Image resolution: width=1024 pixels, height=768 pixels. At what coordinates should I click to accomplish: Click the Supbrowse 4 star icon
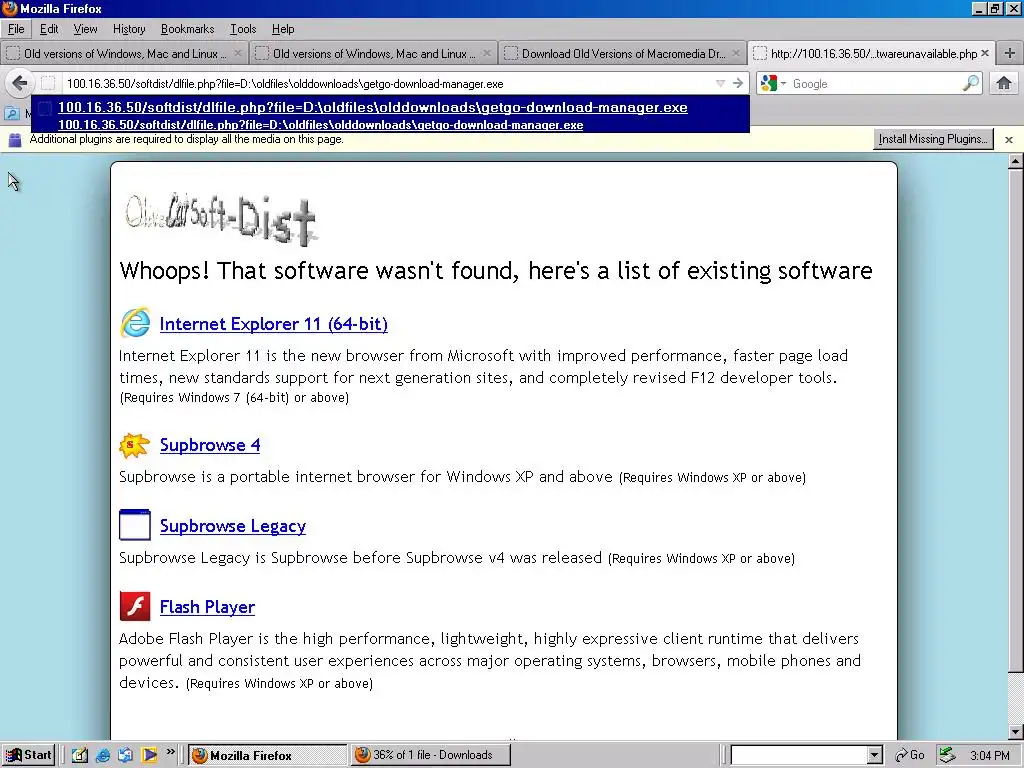[135, 445]
